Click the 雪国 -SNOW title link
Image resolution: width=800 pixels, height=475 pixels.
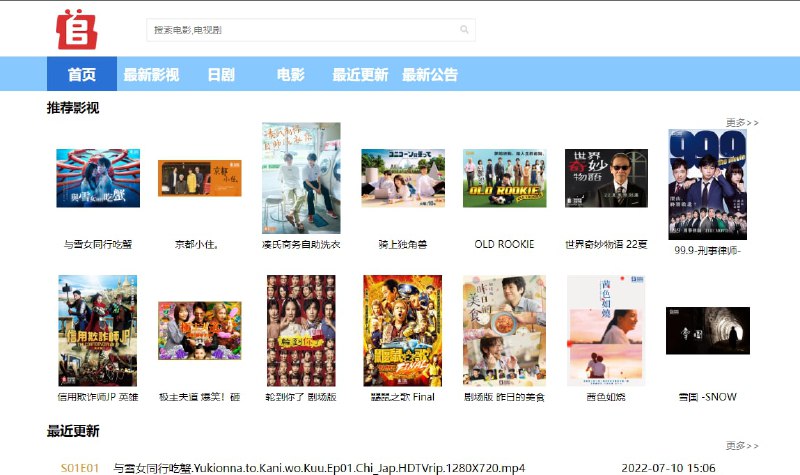click(708, 397)
